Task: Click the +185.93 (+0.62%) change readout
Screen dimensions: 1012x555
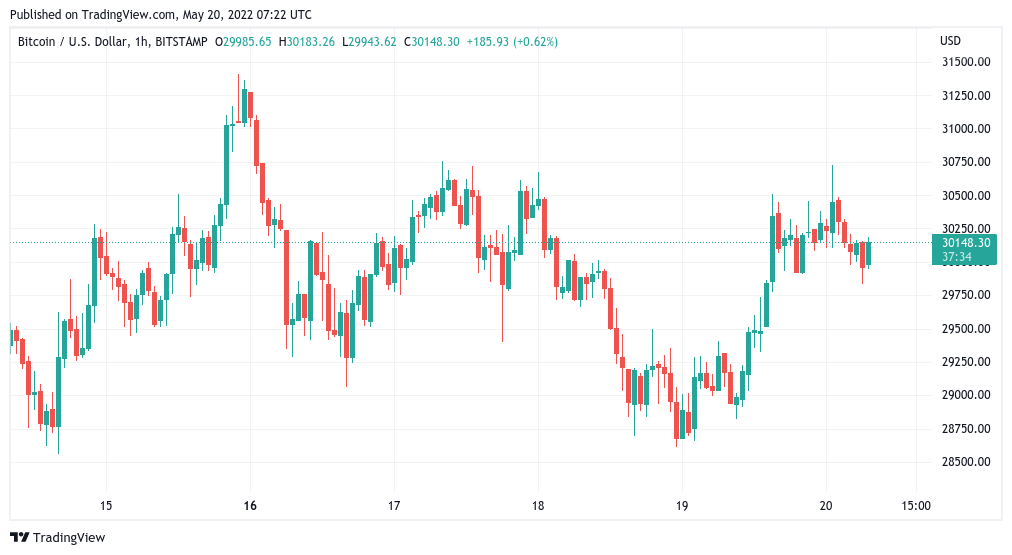Action: point(512,42)
